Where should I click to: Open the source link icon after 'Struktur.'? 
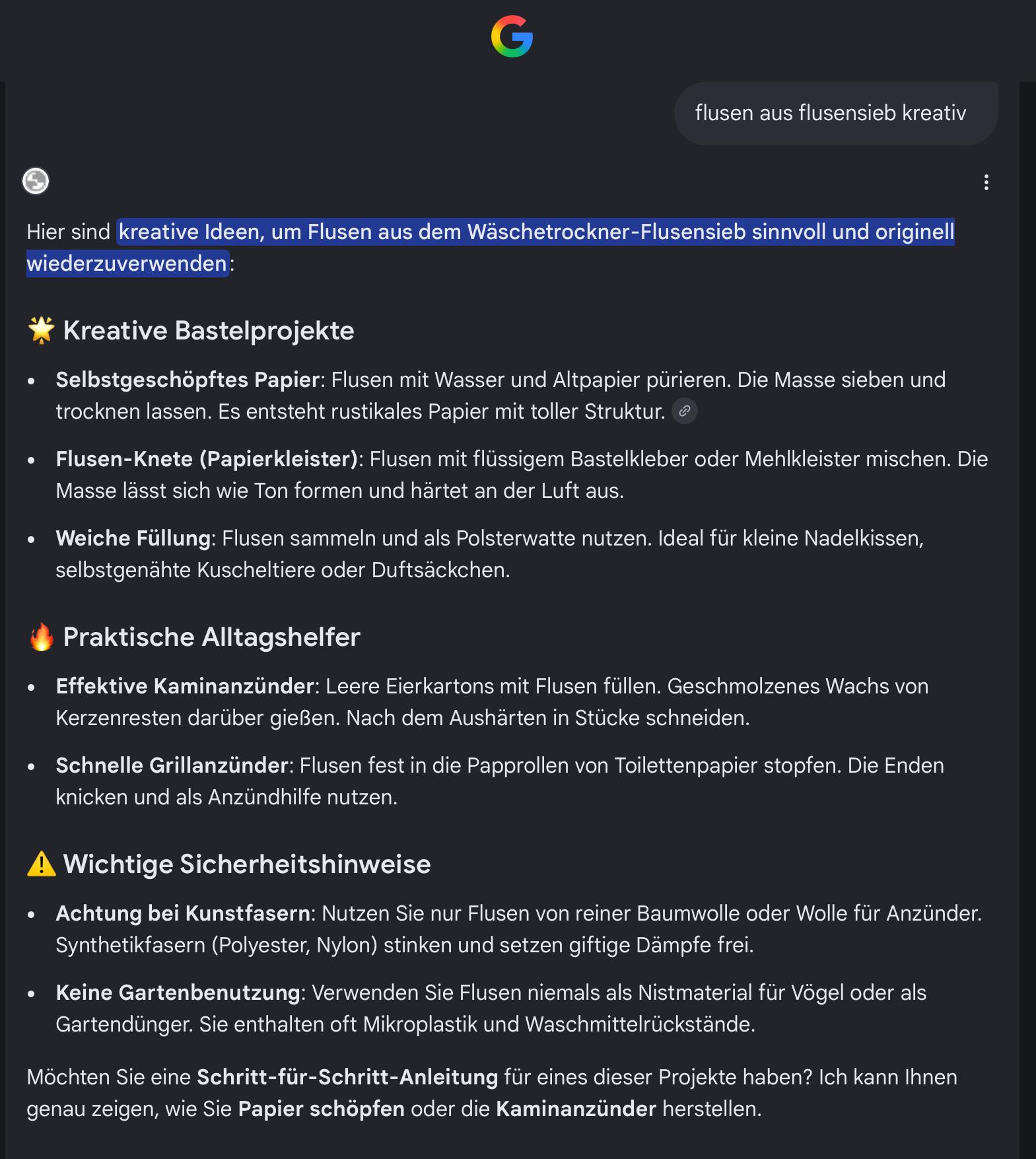tap(685, 411)
